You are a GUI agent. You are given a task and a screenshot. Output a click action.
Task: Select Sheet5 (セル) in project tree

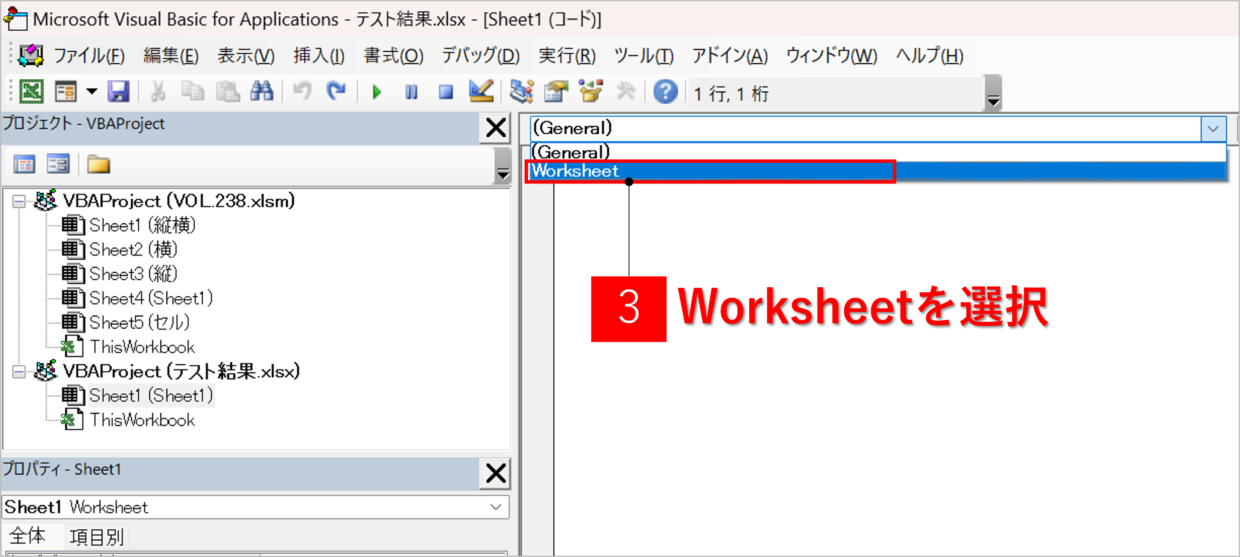(x=139, y=323)
